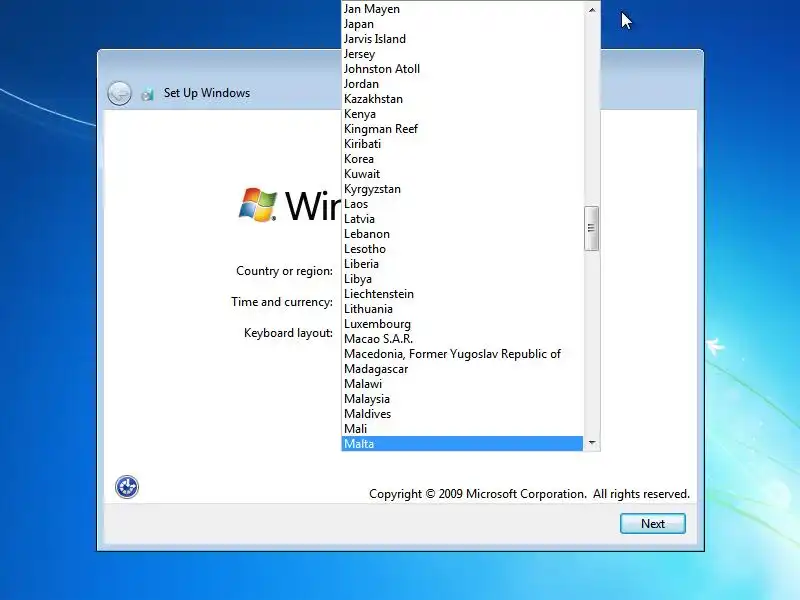This screenshot has width=800, height=600.
Task: Select Jan Mayen from the list
Action: tap(462, 9)
